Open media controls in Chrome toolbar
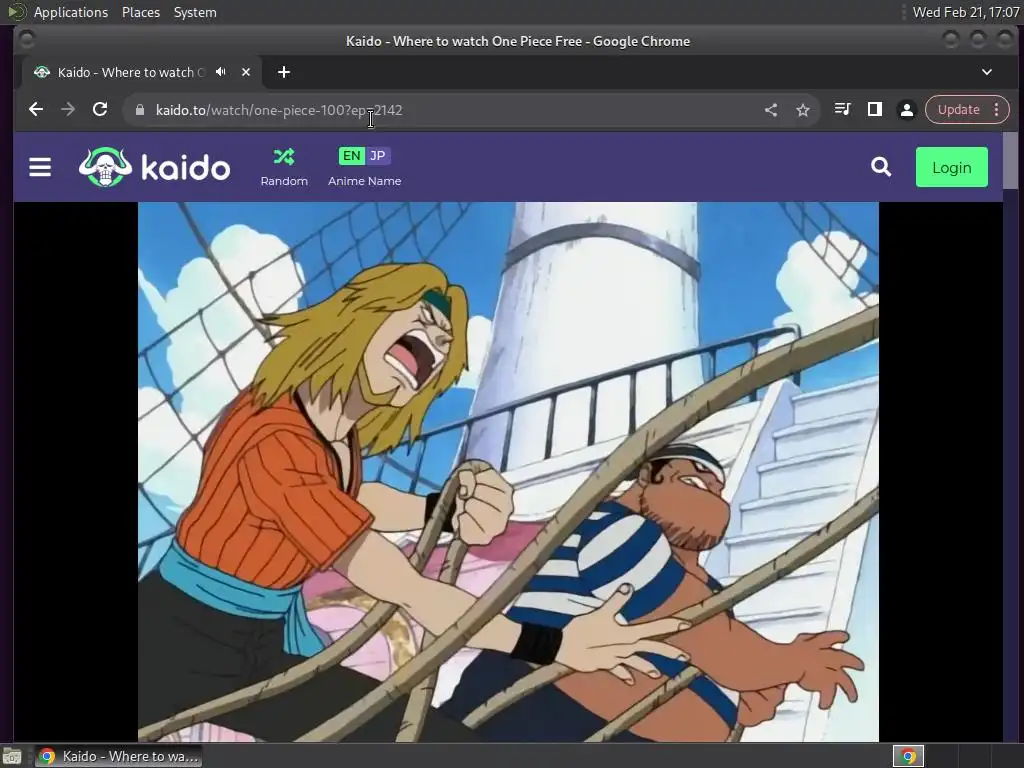The image size is (1024, 768). [842, 110]
